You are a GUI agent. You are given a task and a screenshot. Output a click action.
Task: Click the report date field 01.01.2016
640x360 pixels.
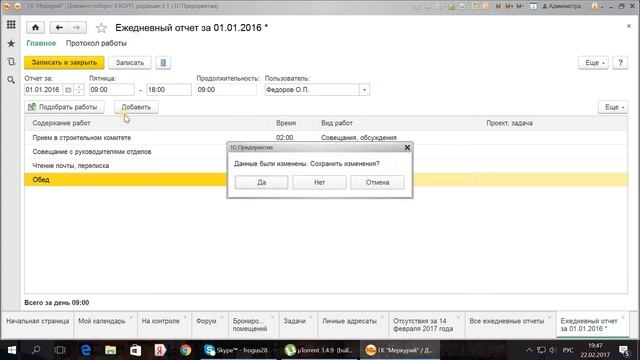tap(44, 89)
